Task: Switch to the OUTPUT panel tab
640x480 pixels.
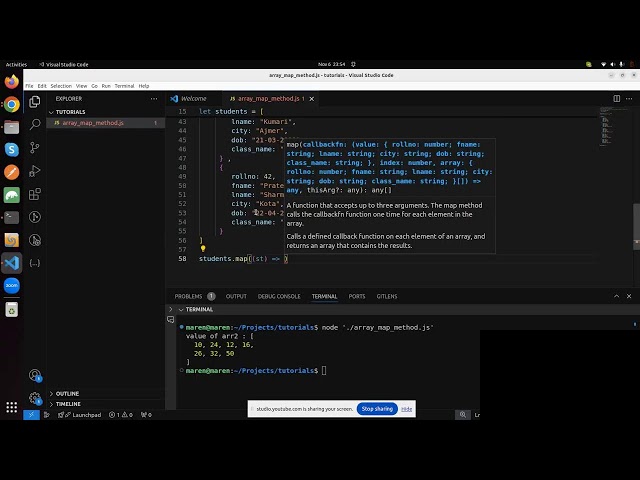Action: (236, 296)
